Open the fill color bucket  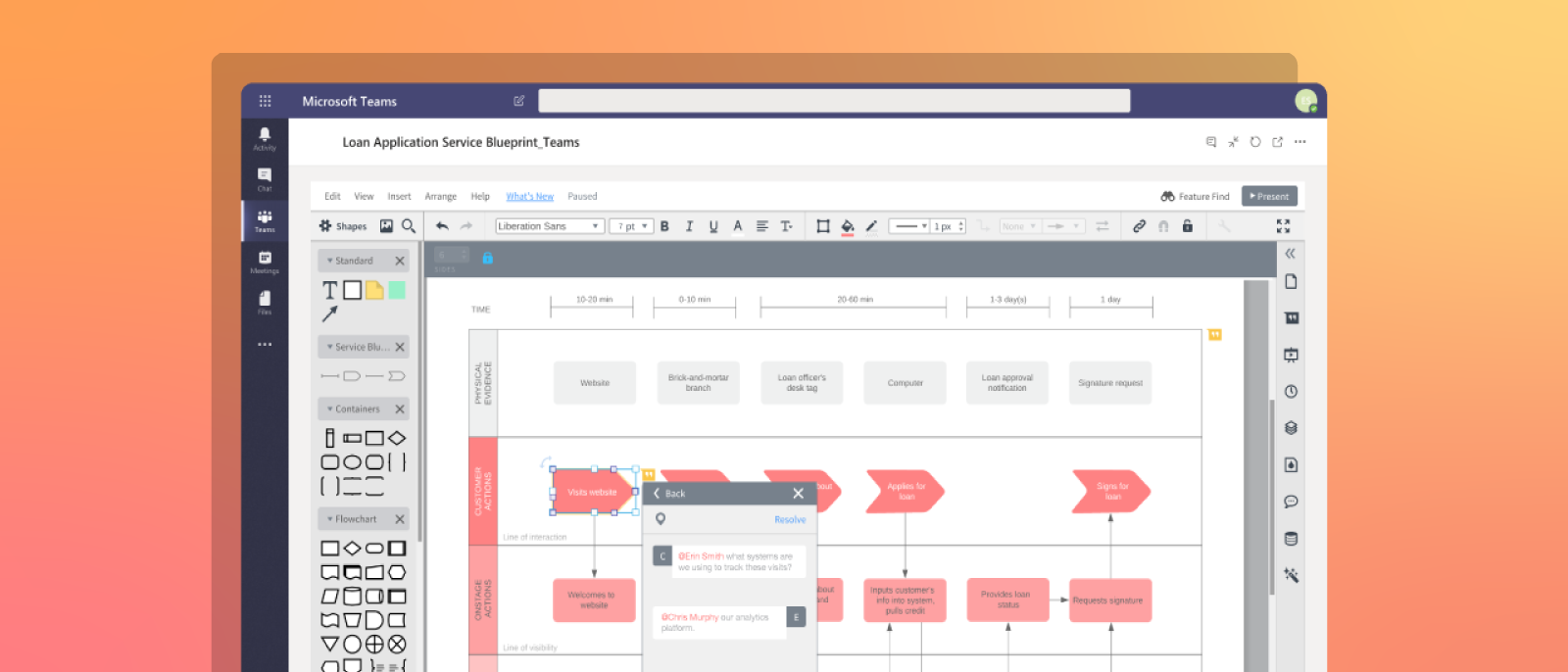click(x=848, y=227)
